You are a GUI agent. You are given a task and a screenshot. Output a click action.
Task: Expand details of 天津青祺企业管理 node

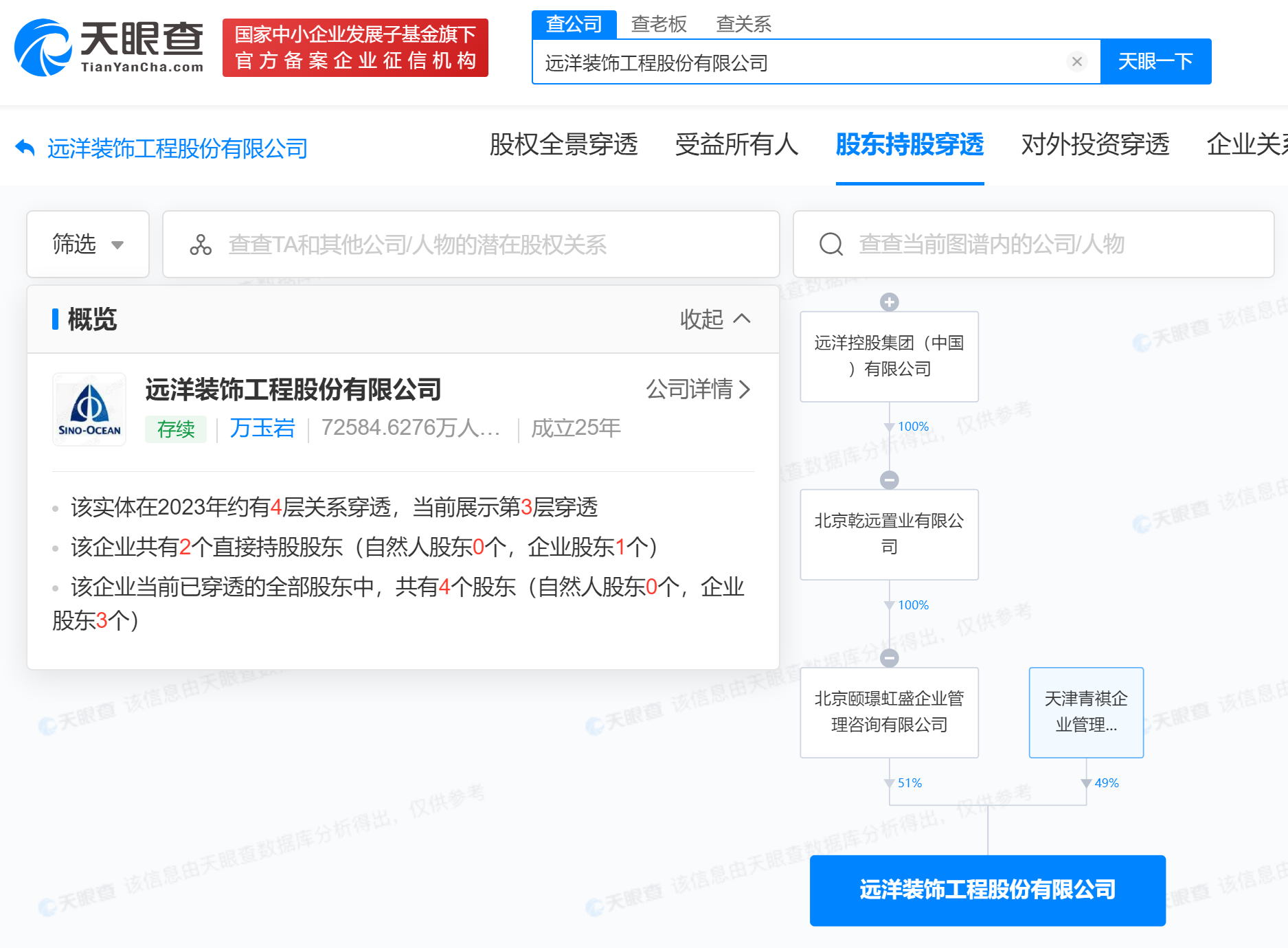(1085, 712)
